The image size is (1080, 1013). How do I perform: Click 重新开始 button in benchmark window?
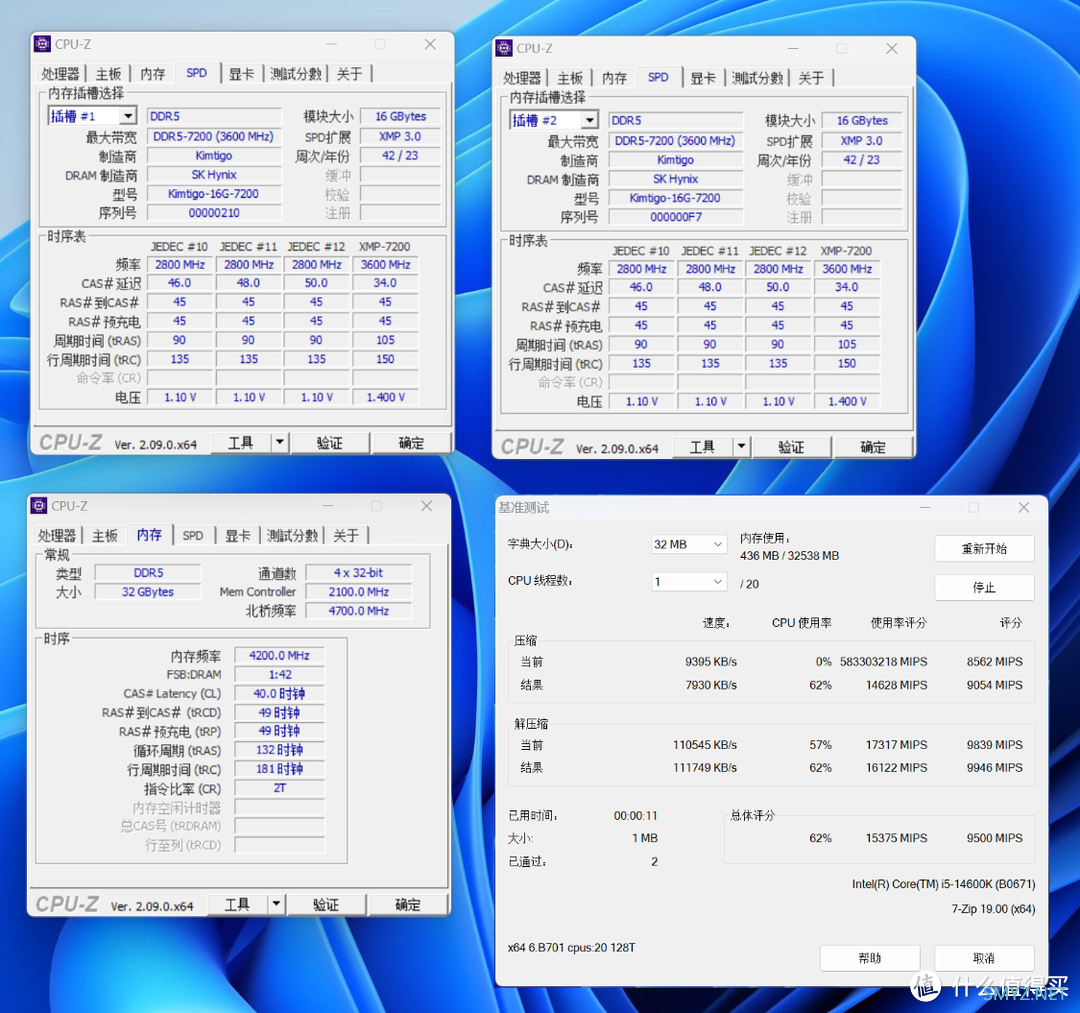click(984, 548)
